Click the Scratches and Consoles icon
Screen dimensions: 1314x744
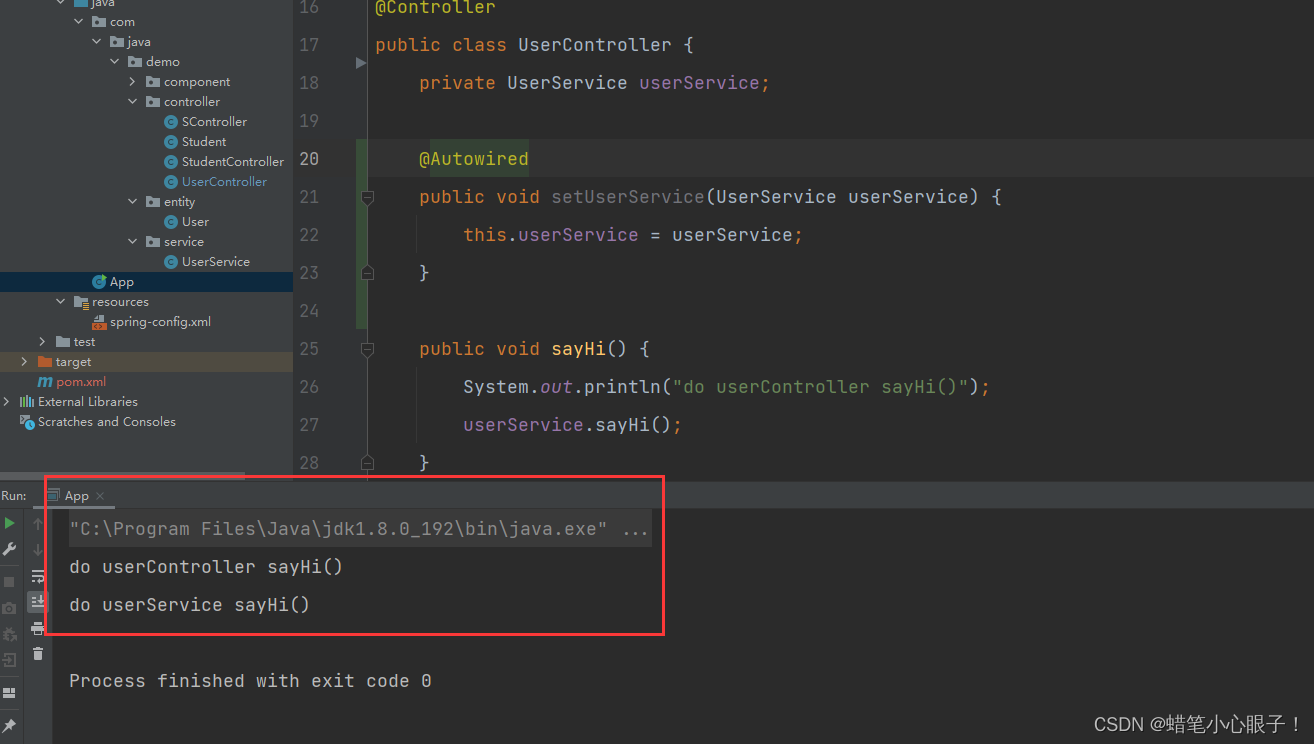[27, 422]
